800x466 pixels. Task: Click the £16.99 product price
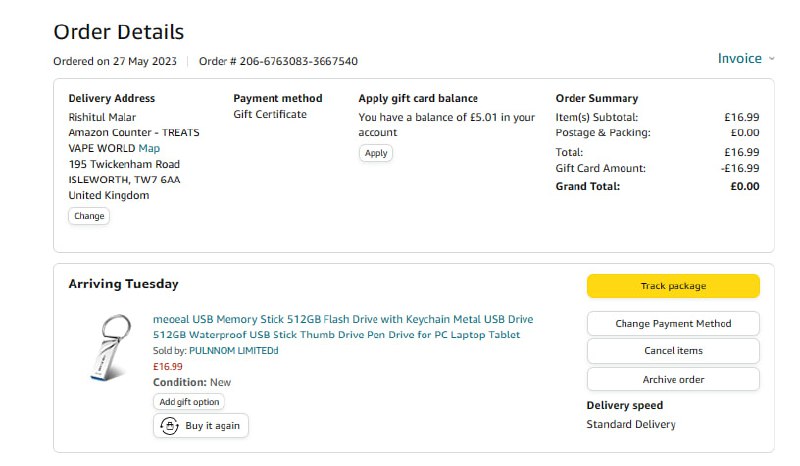pyautogui.click(x=167, y=366)
